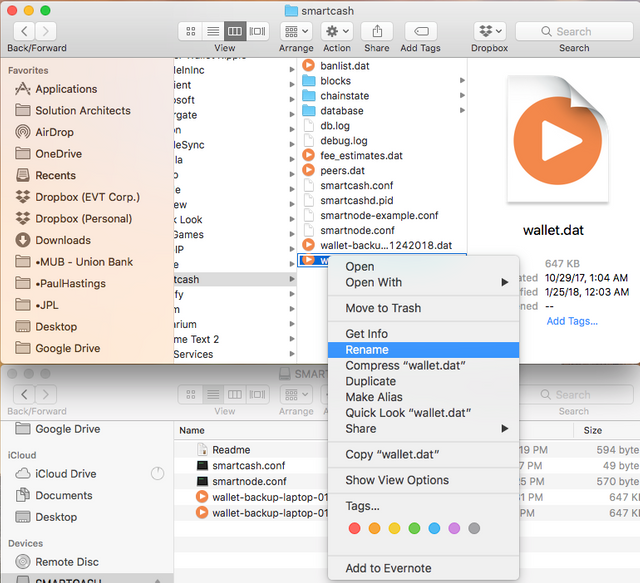Select Move to Trash menu entry
The width and height of the screenshot is (640, 583).
383,308
